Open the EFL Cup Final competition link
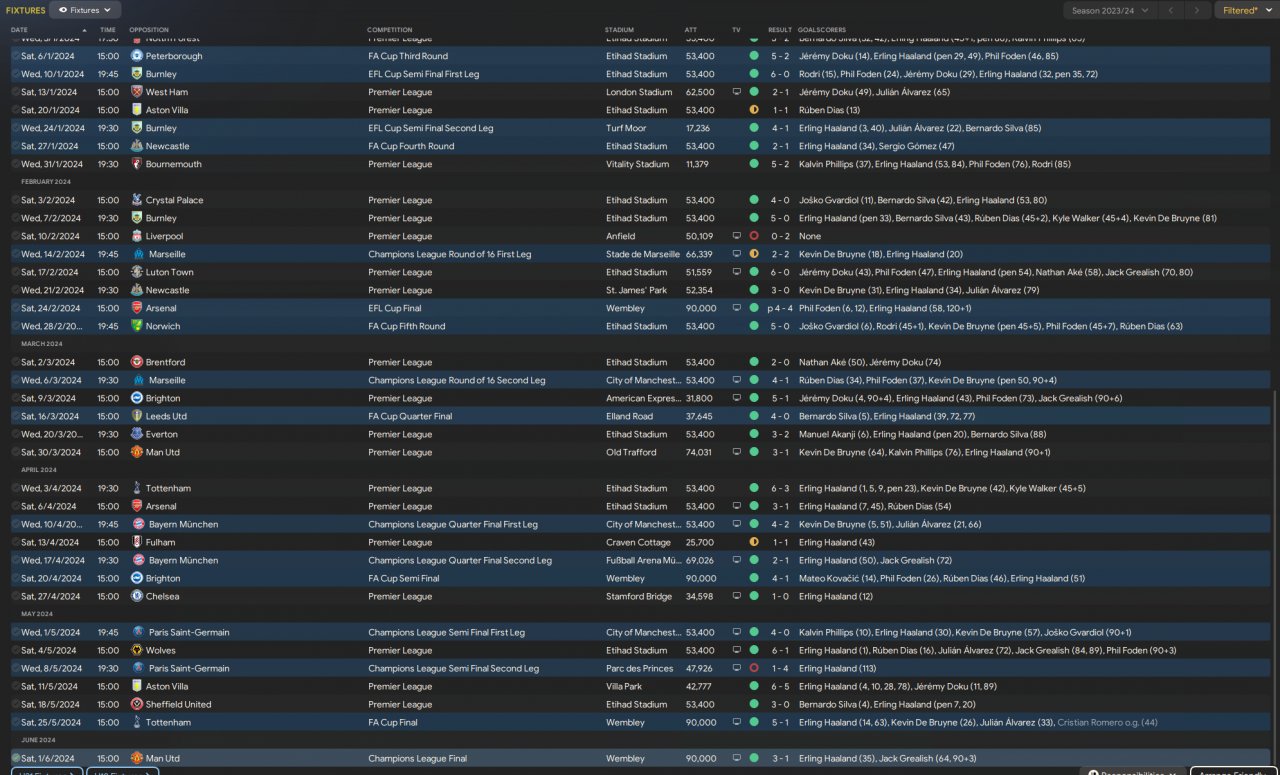This screenshot has width=1280, height=775. coord(394,308)
